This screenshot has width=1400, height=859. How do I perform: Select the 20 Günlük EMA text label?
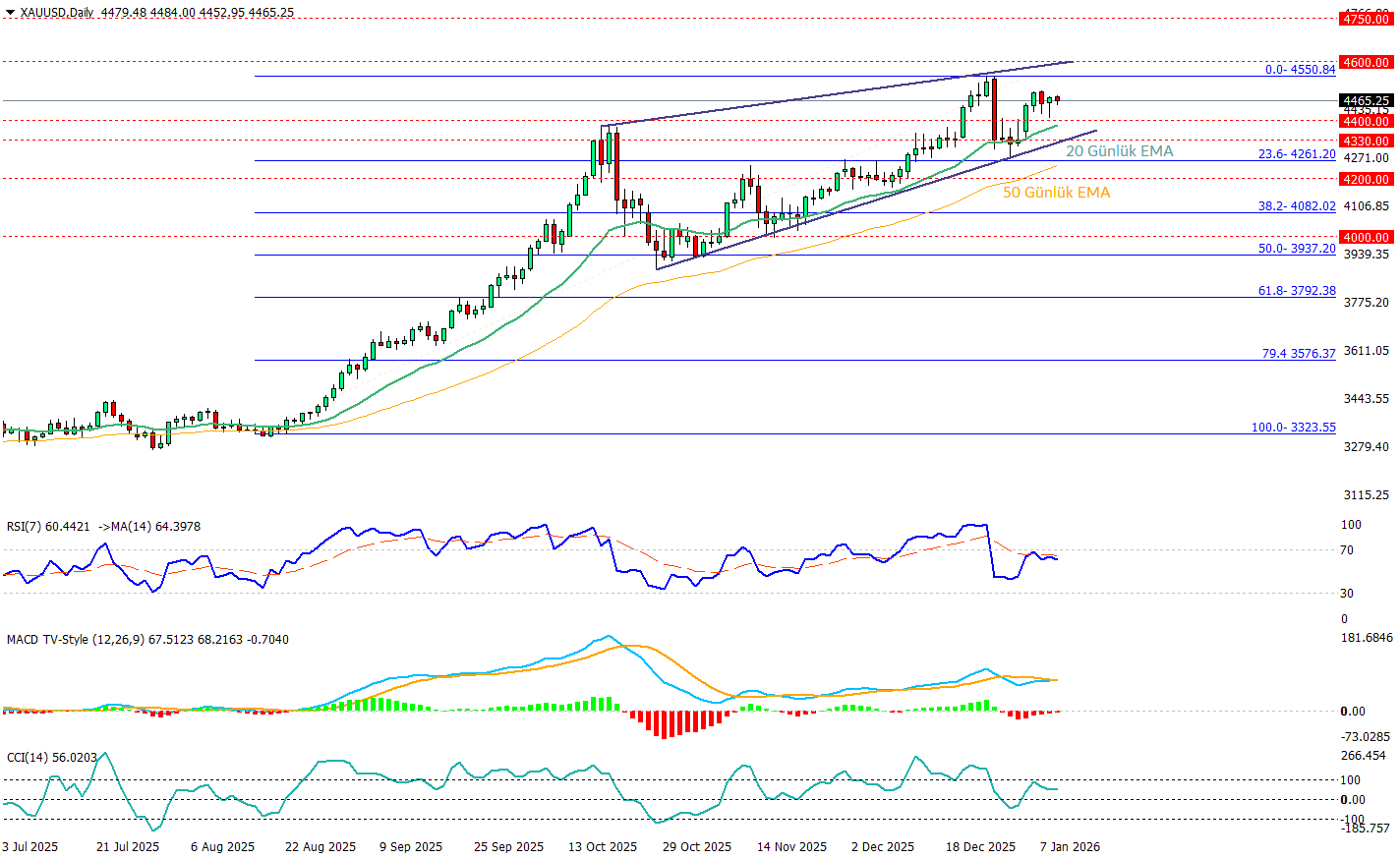click(x=1119, y=151)
